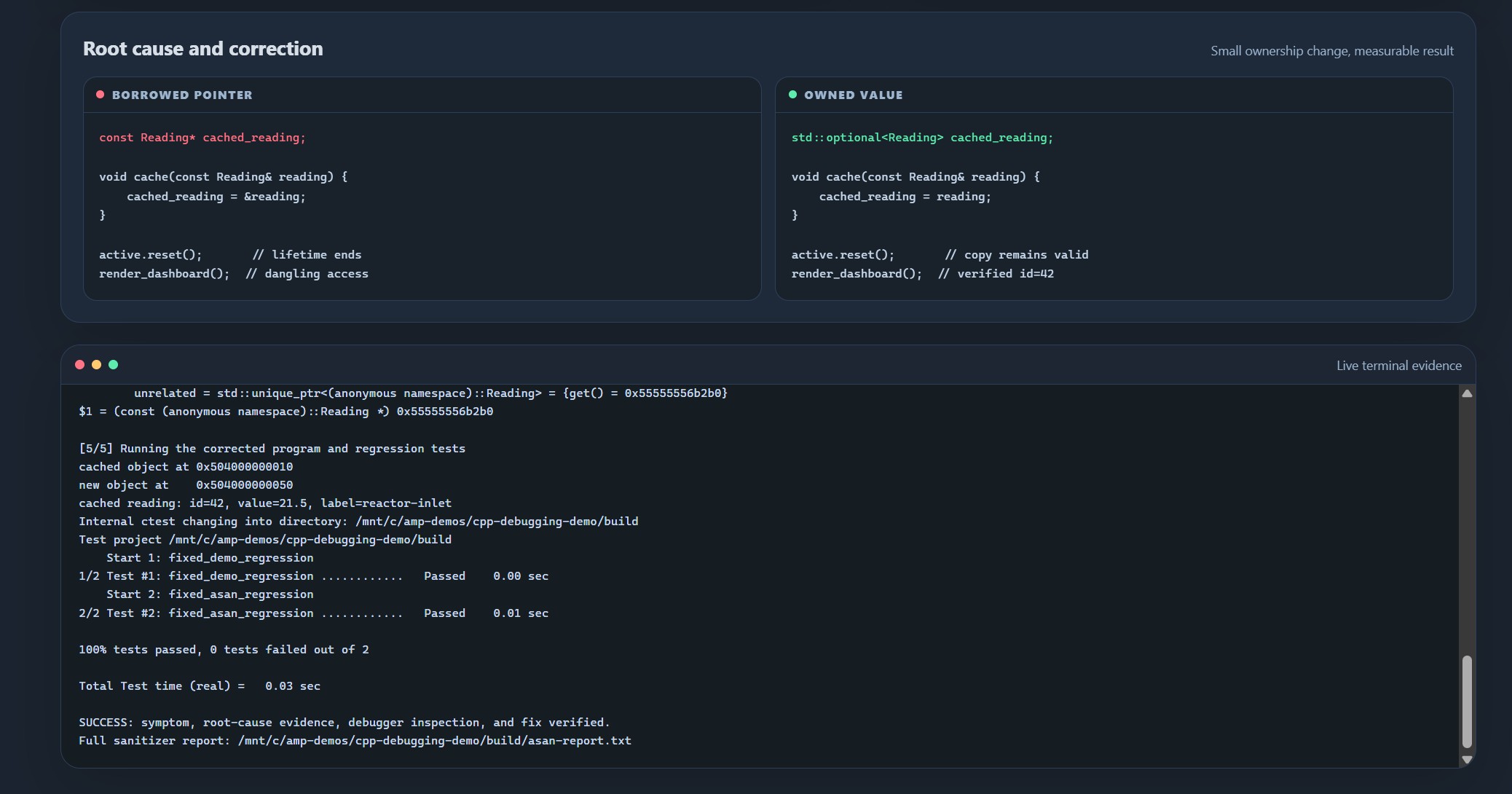
Task: Click the "$1 = (const (anonymous namespace)::Reading *)" line
Action: (x=286, y=412)
